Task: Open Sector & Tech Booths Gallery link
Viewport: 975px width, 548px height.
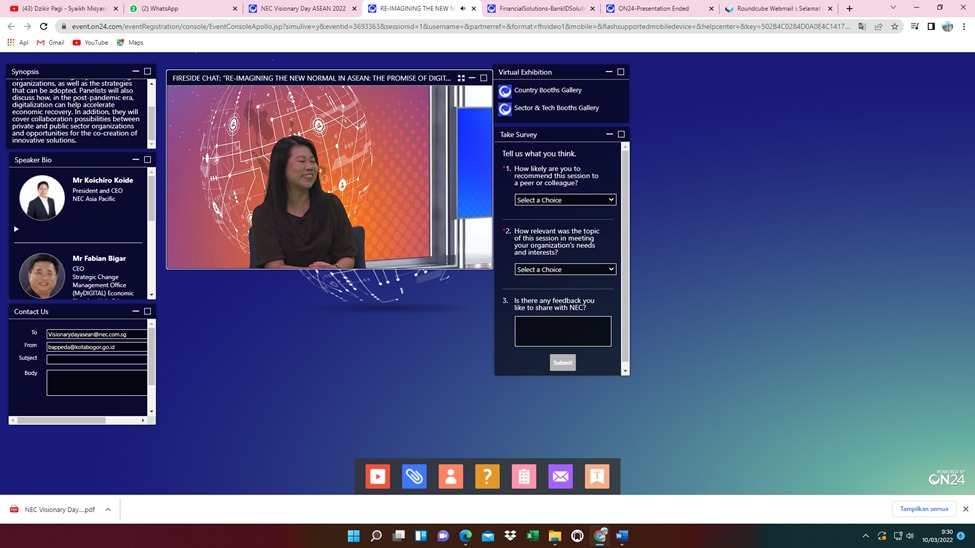Action: click(x=557, y=108)
